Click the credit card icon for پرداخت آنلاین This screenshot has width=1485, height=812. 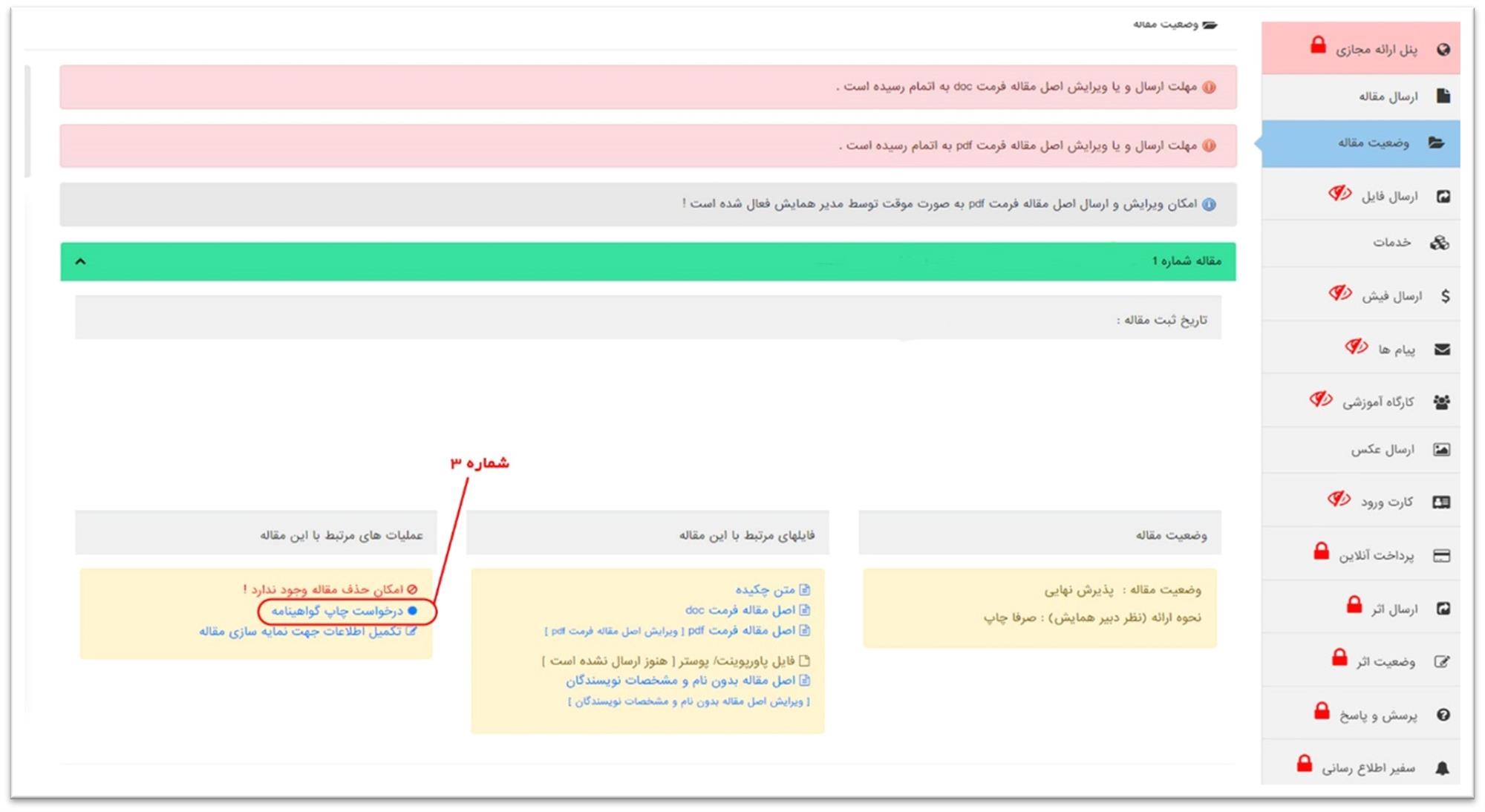point(1441,556)
